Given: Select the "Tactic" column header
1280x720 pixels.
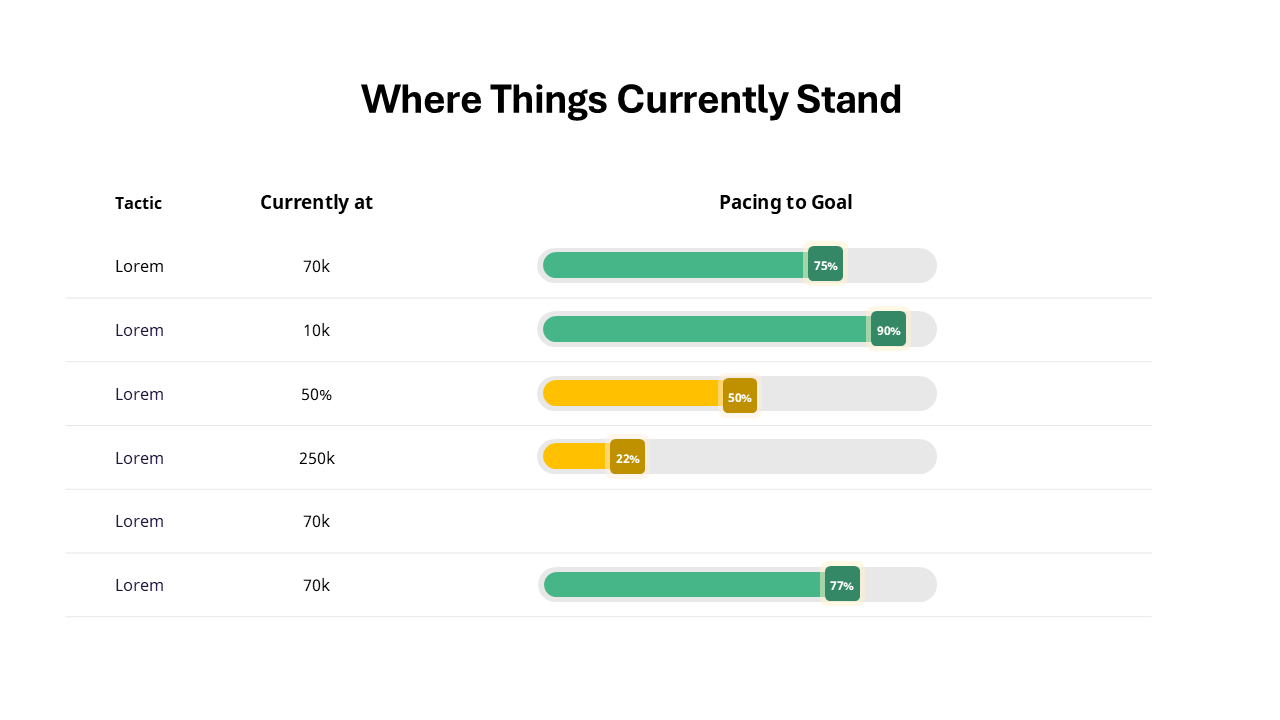Looking at the screenshot, I should point(138,203).
